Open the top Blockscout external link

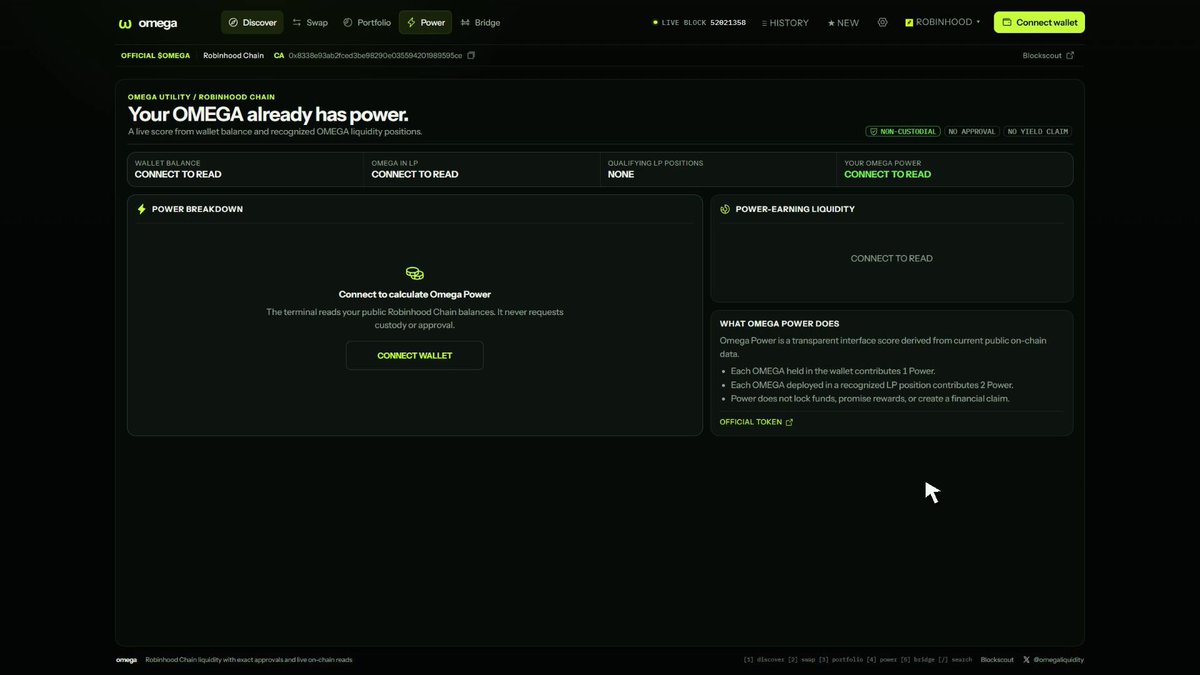click(1048, 55)
